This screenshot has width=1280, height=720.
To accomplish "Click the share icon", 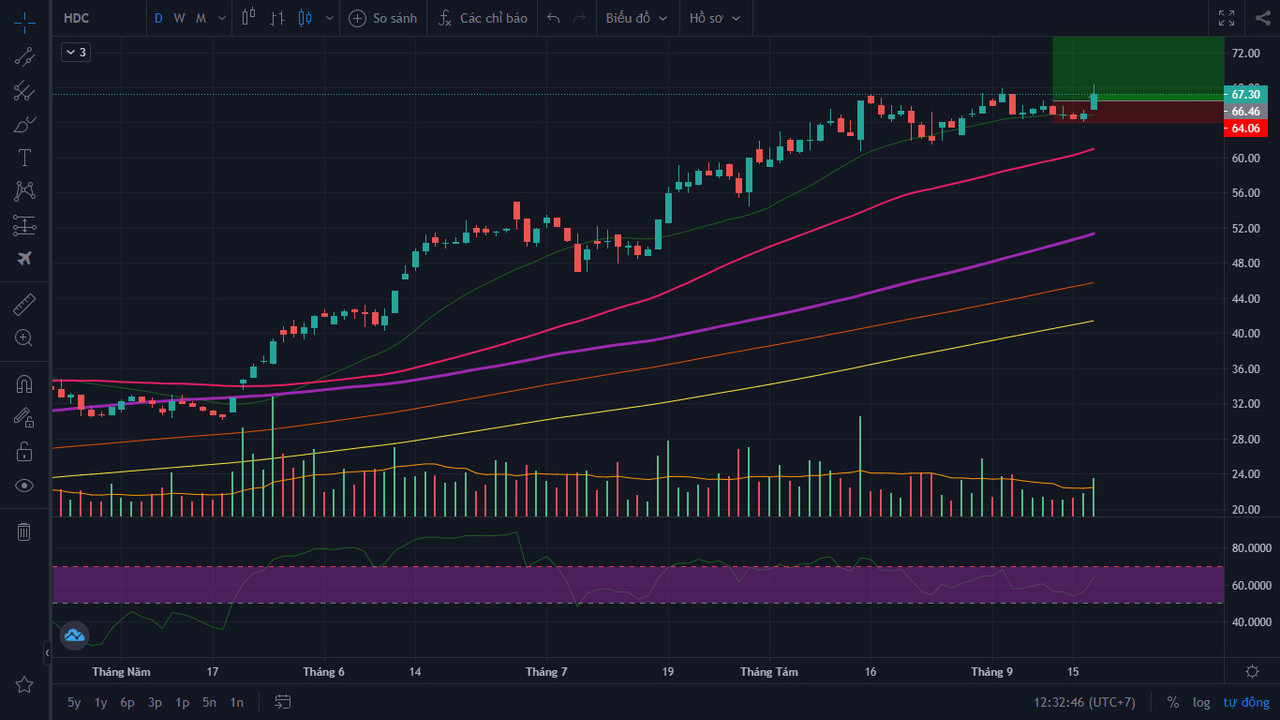I will [x=1262, y=18].
